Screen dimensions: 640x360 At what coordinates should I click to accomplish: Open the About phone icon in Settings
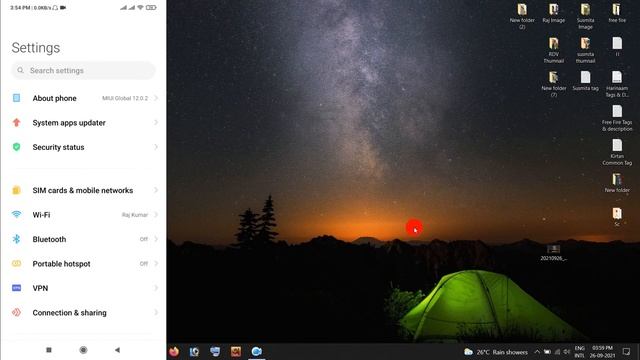coord(16,98)
